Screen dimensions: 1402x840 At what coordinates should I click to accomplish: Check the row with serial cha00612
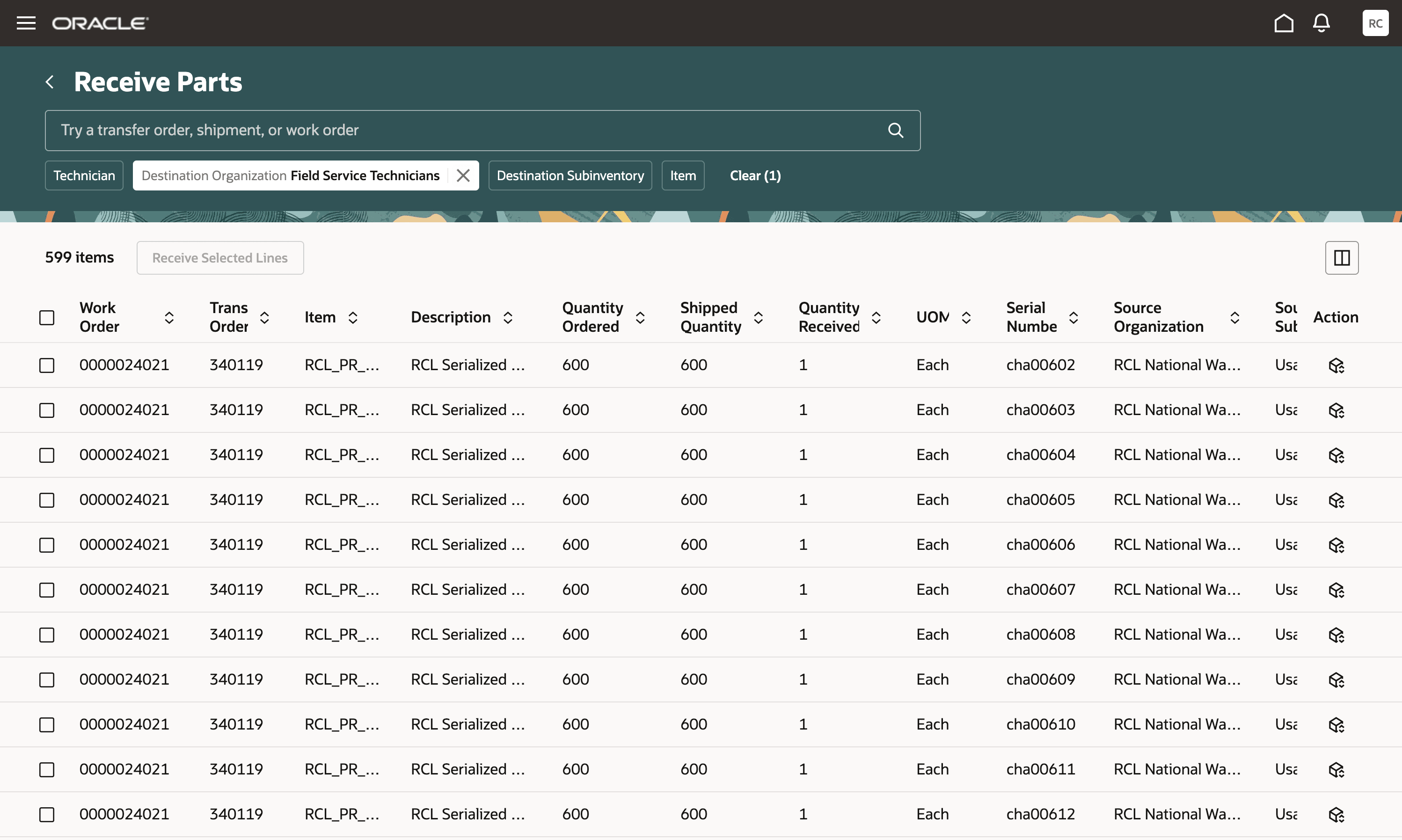47,814
